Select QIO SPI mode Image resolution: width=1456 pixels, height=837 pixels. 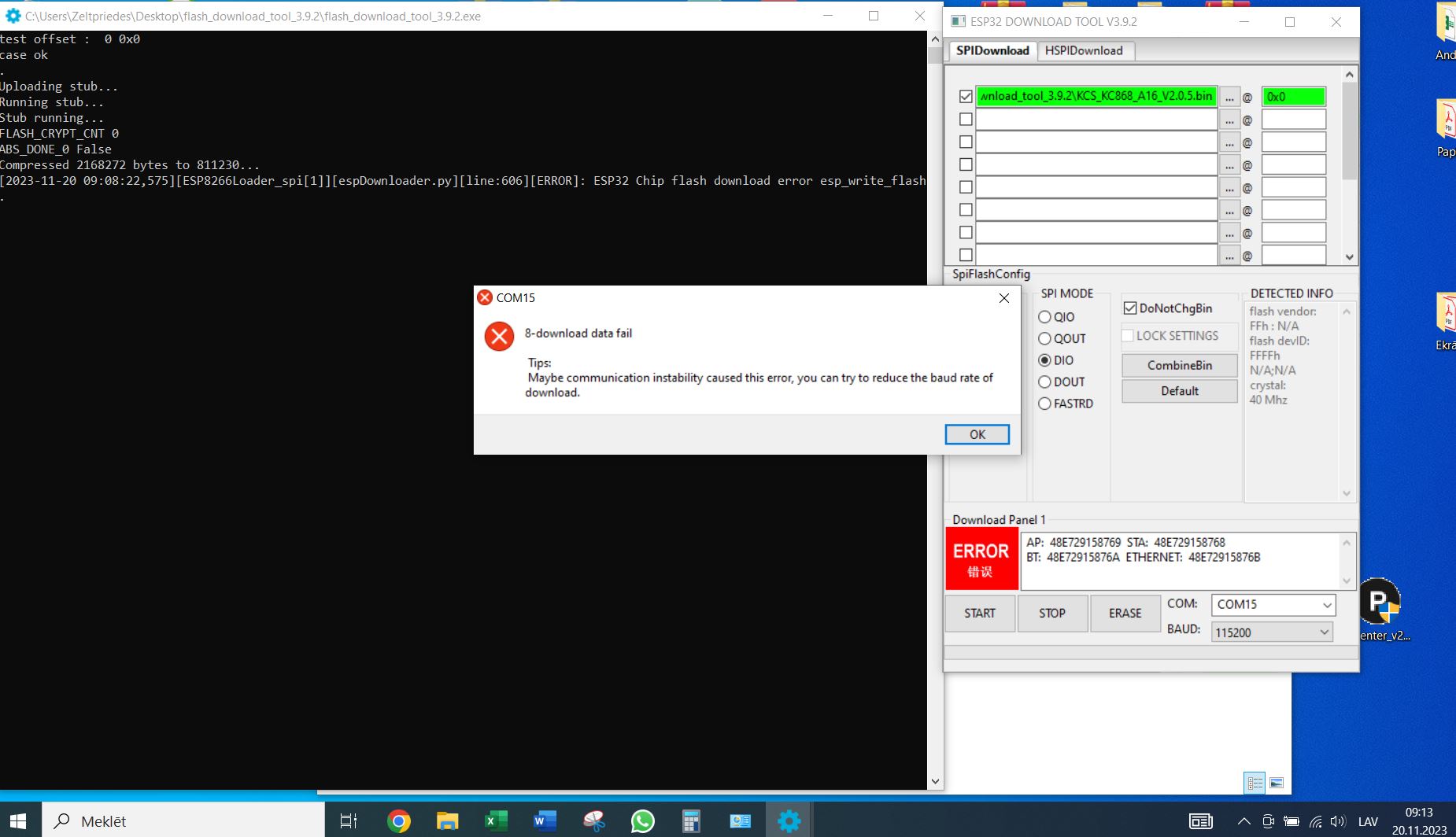pos(1045,317)
